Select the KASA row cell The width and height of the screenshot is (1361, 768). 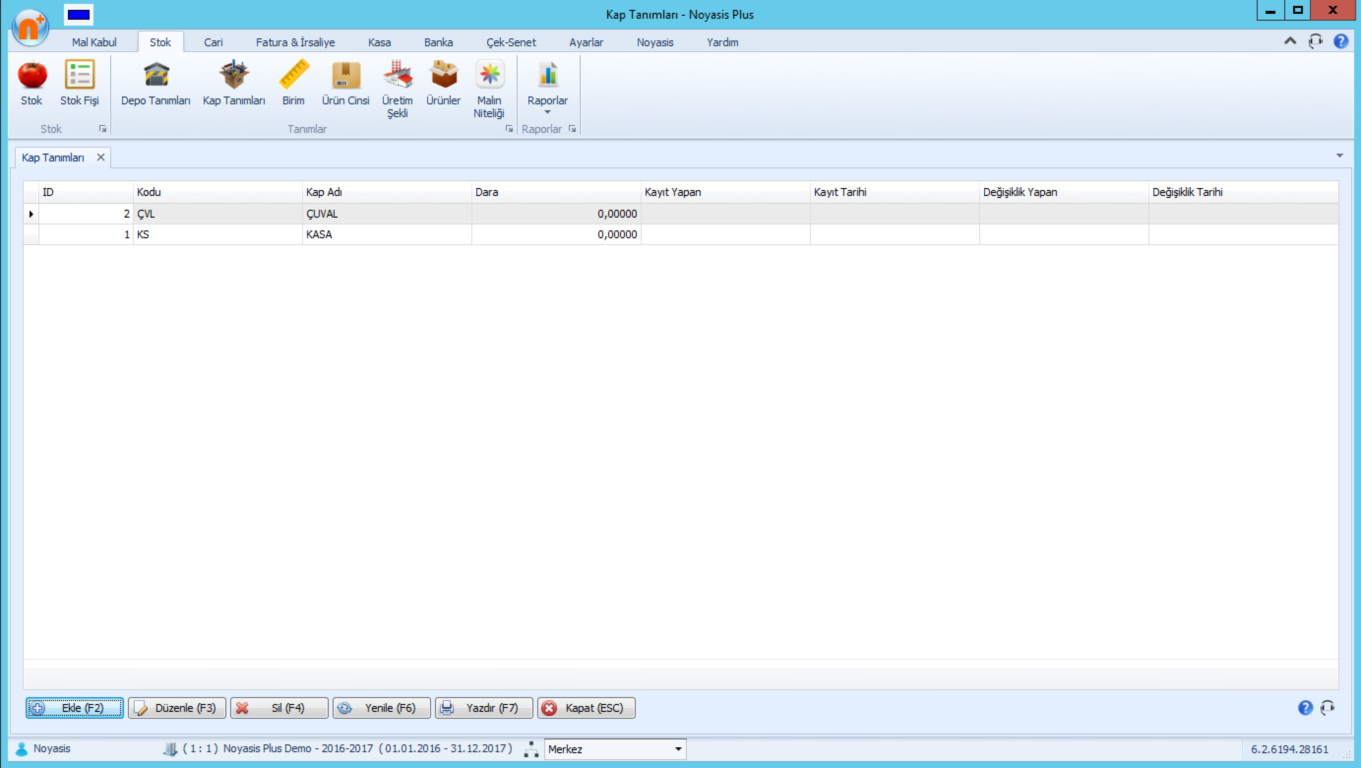[387, 234]
